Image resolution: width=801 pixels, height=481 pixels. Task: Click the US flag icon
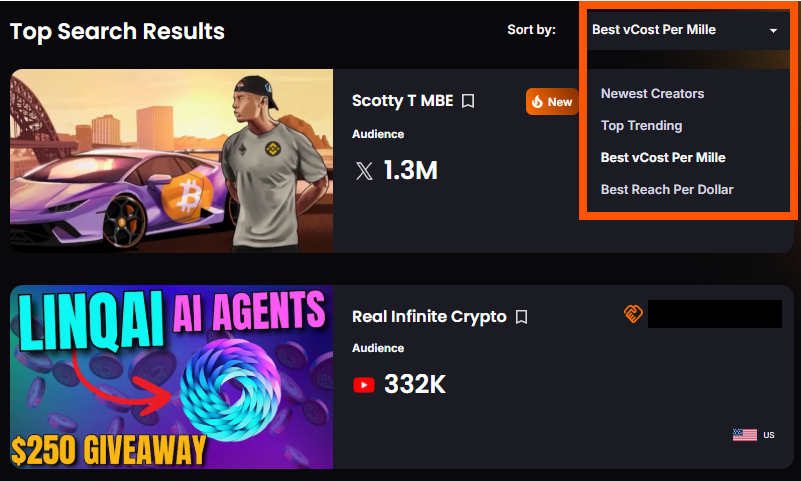(744, 435)
